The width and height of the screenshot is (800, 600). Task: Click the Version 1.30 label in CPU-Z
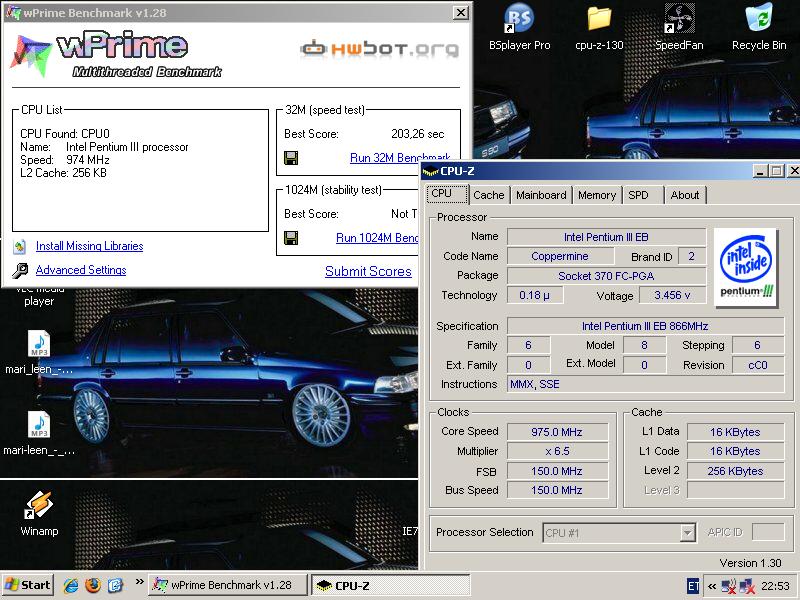[x=750, y=563]
